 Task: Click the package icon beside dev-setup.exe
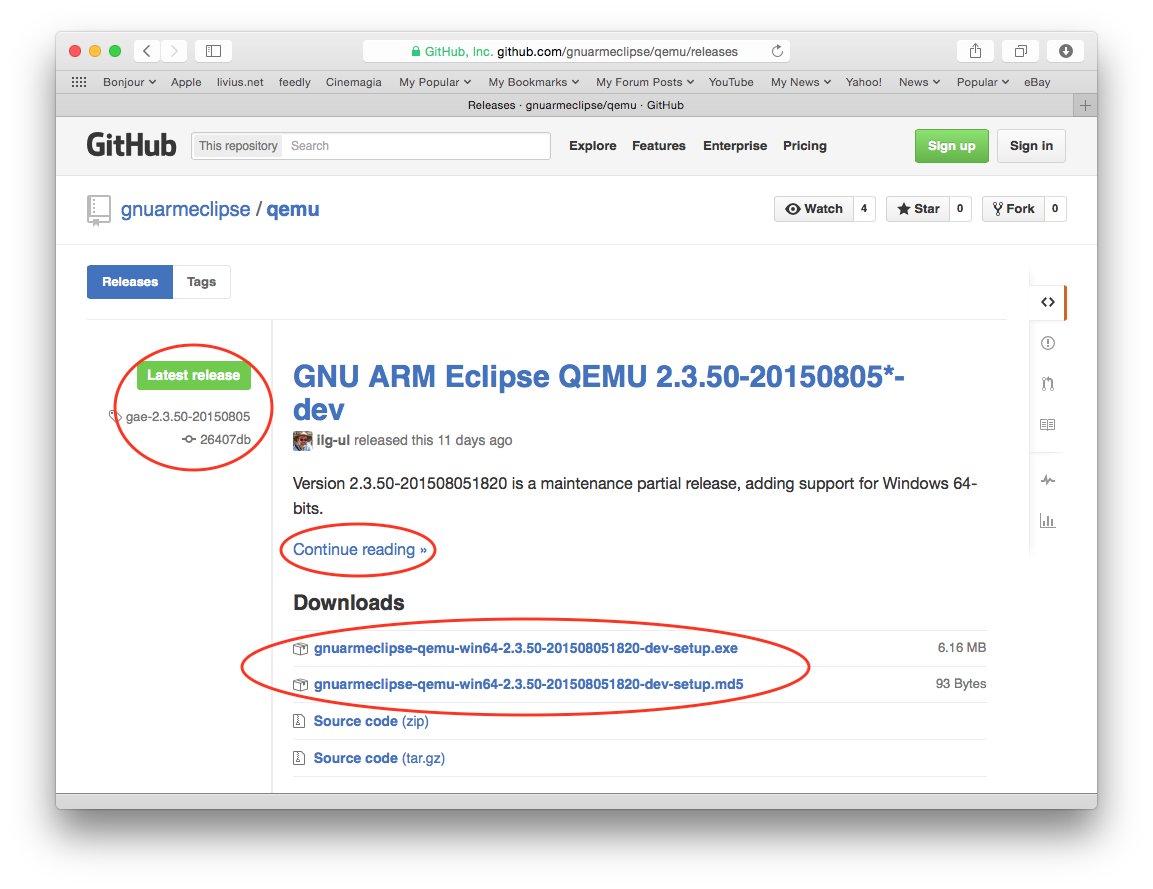point(300,649)
